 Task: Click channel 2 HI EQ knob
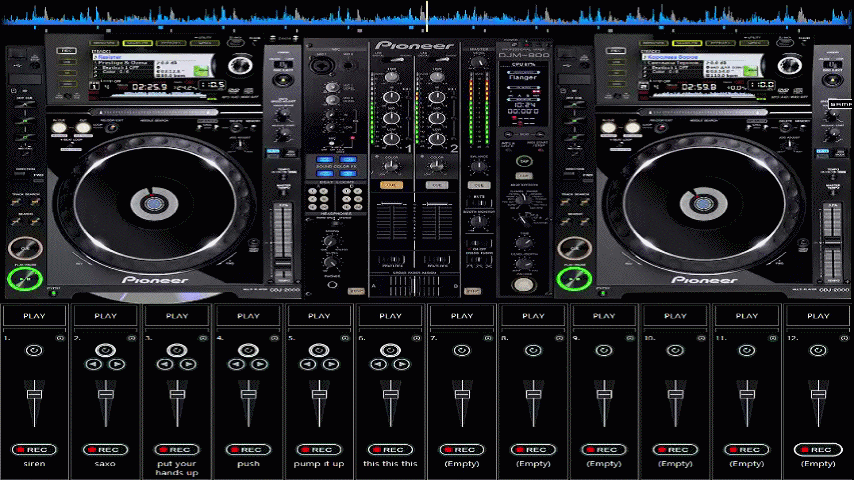point(437,98)
